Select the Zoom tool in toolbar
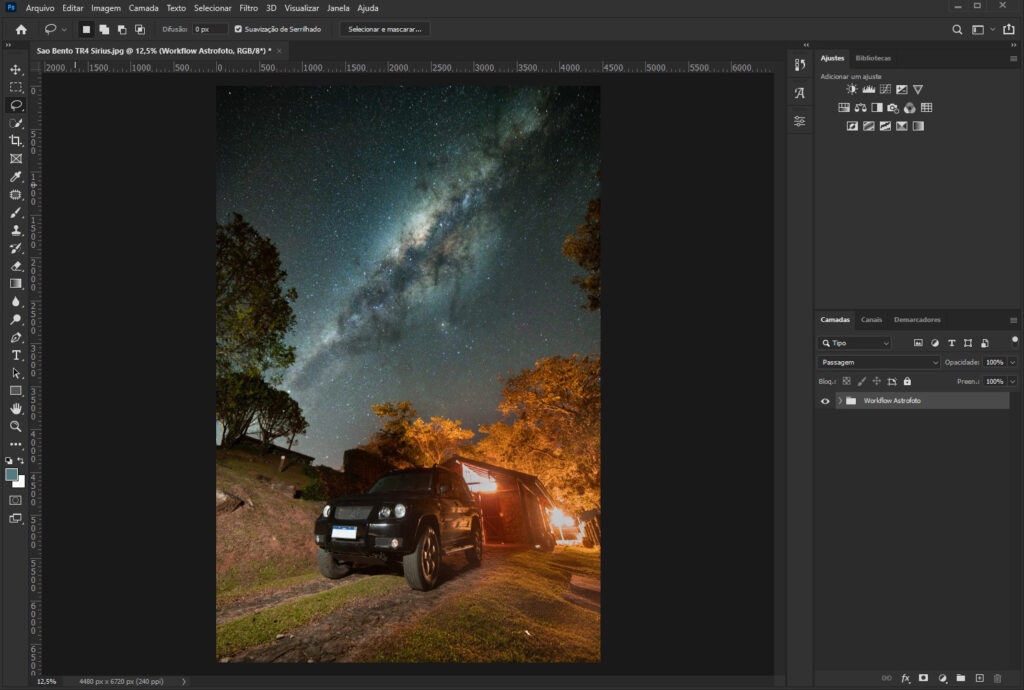This screenshot has height=690, width=1024. pyautogui.click(x=16, y=426)
